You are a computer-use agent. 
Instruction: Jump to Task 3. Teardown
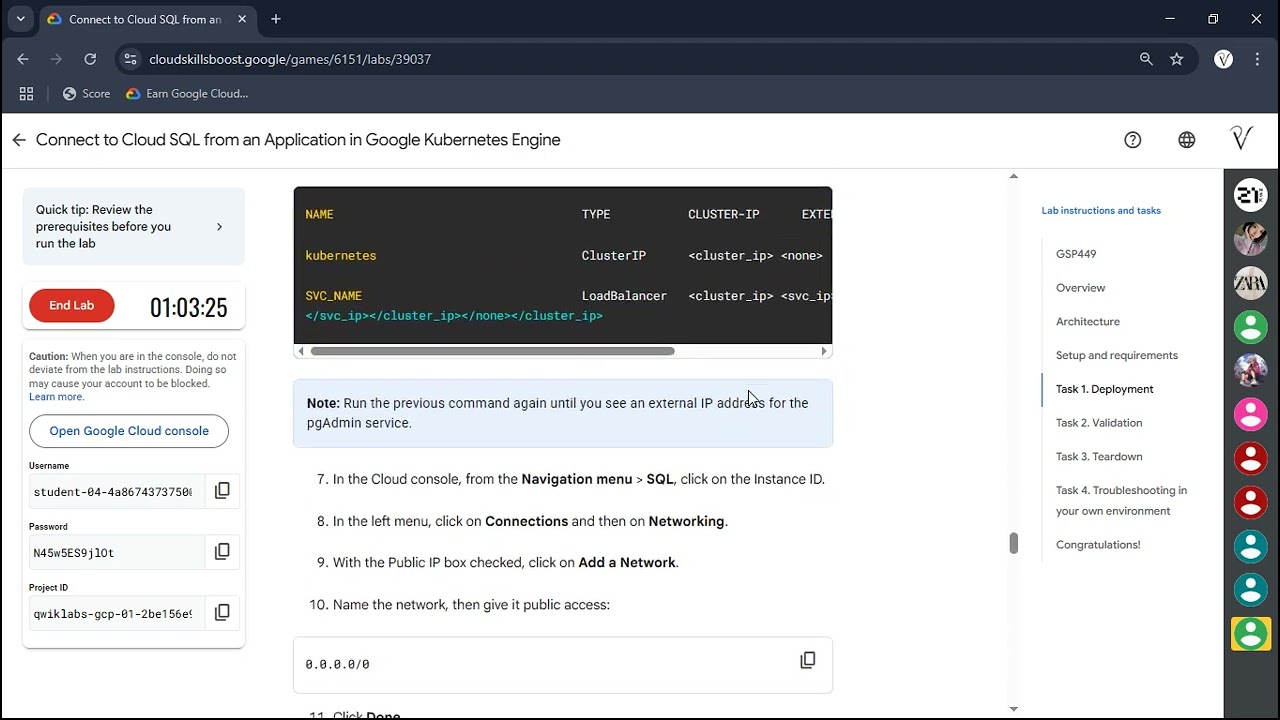(1099, 457)
